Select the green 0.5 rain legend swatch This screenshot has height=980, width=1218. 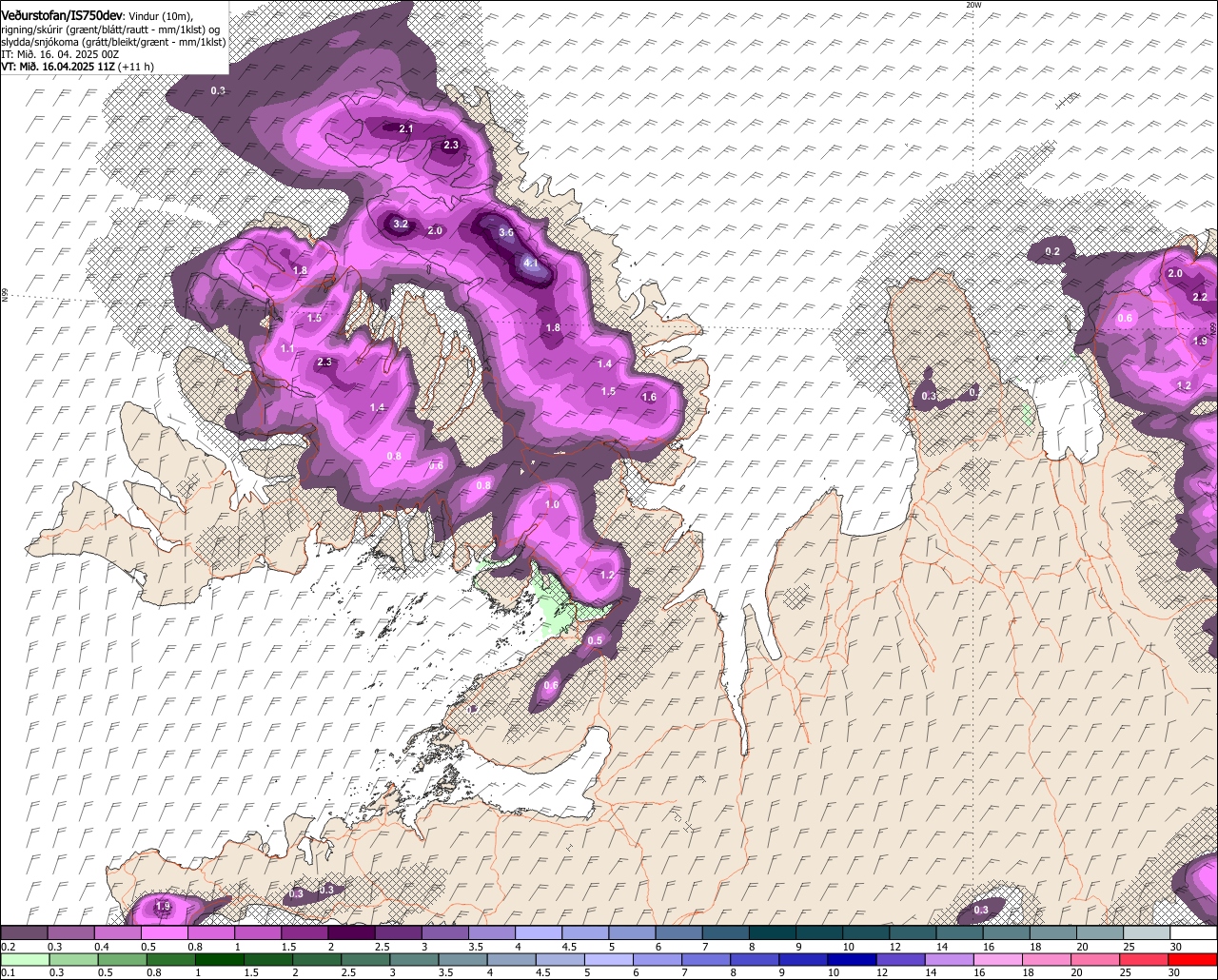pos(122,960)
